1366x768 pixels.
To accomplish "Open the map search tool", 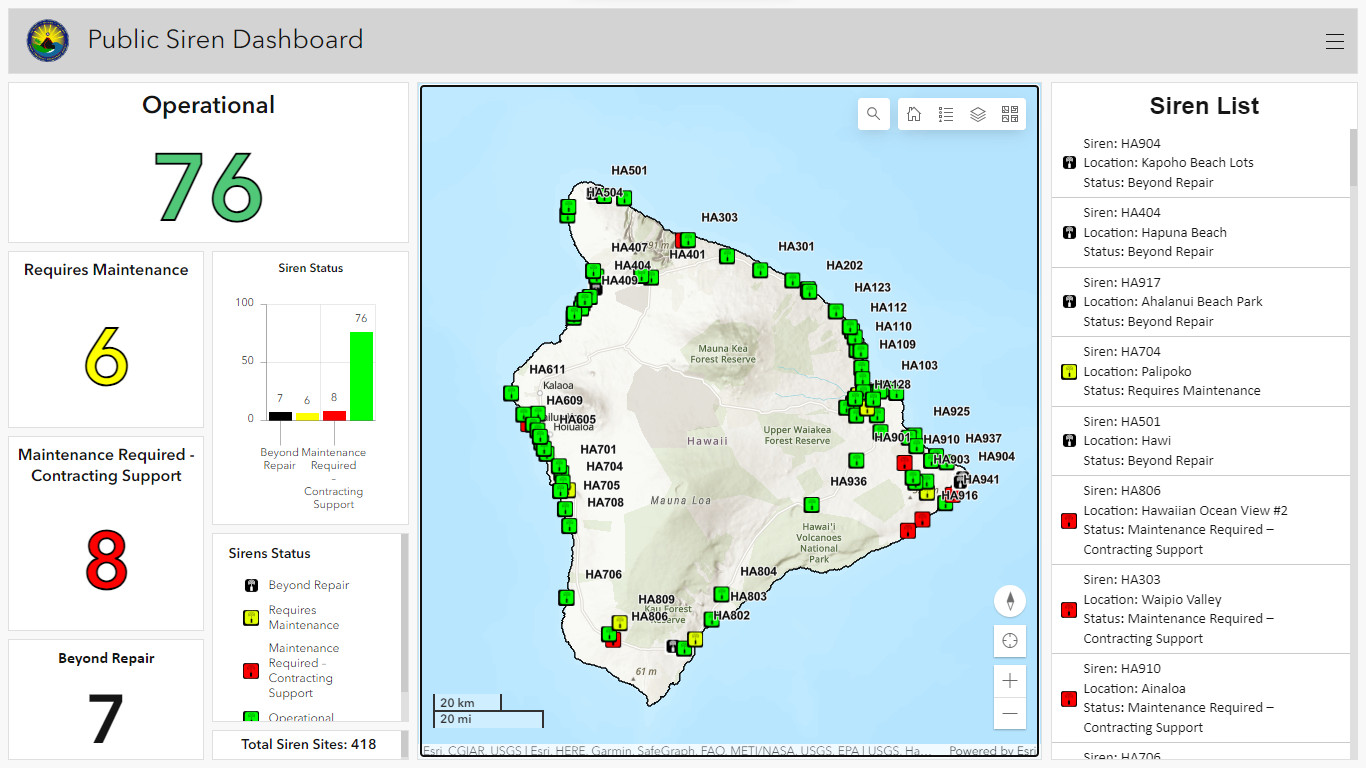I will click(x=874, y=114).
